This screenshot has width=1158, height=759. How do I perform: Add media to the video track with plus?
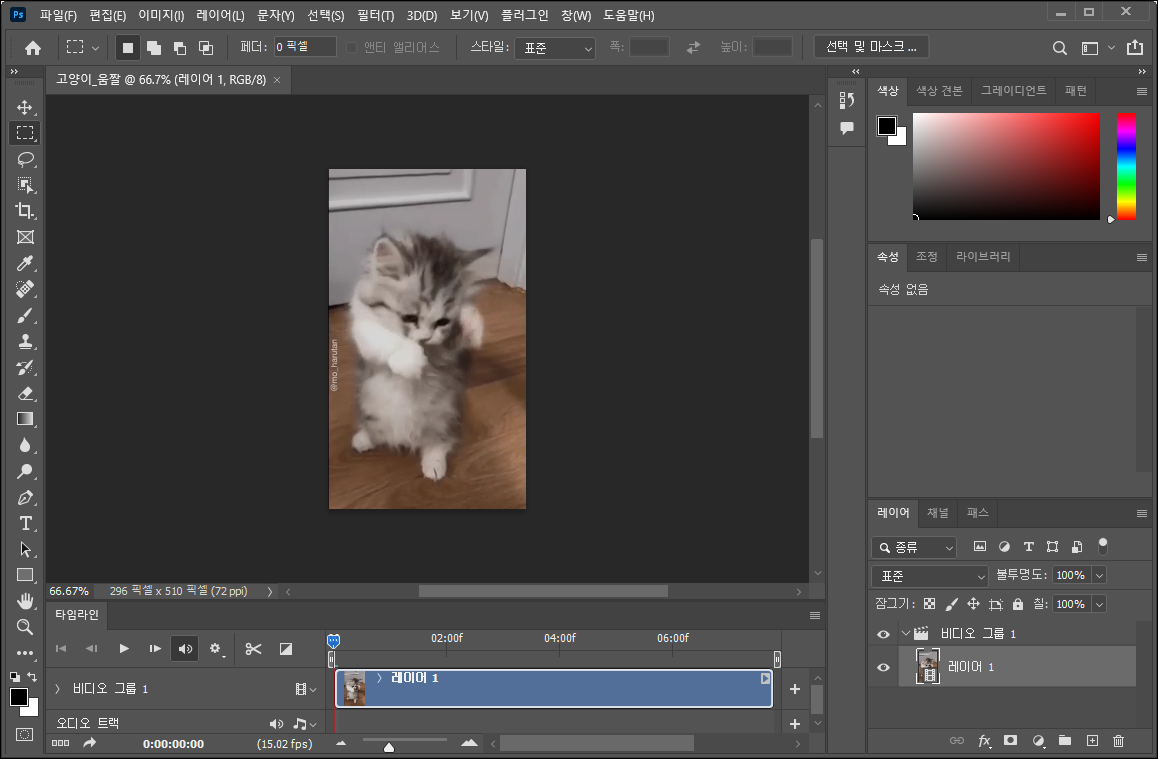pyautogui.click(x=795, y=689)
